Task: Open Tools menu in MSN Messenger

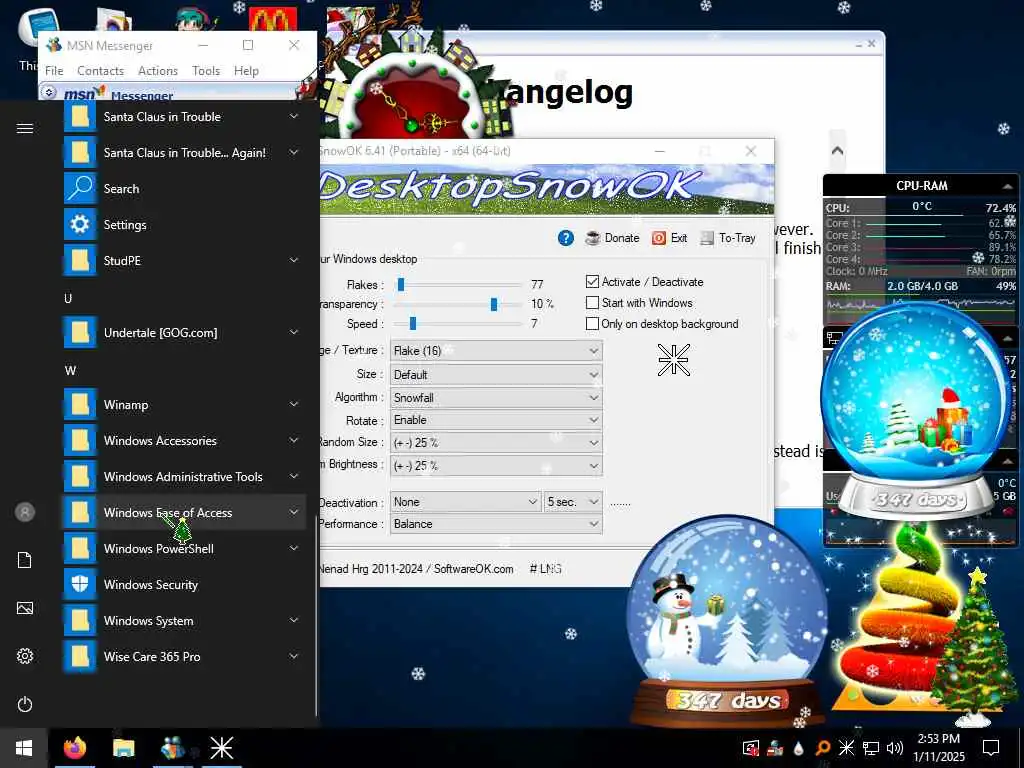Action: click(x=206, y=71)
